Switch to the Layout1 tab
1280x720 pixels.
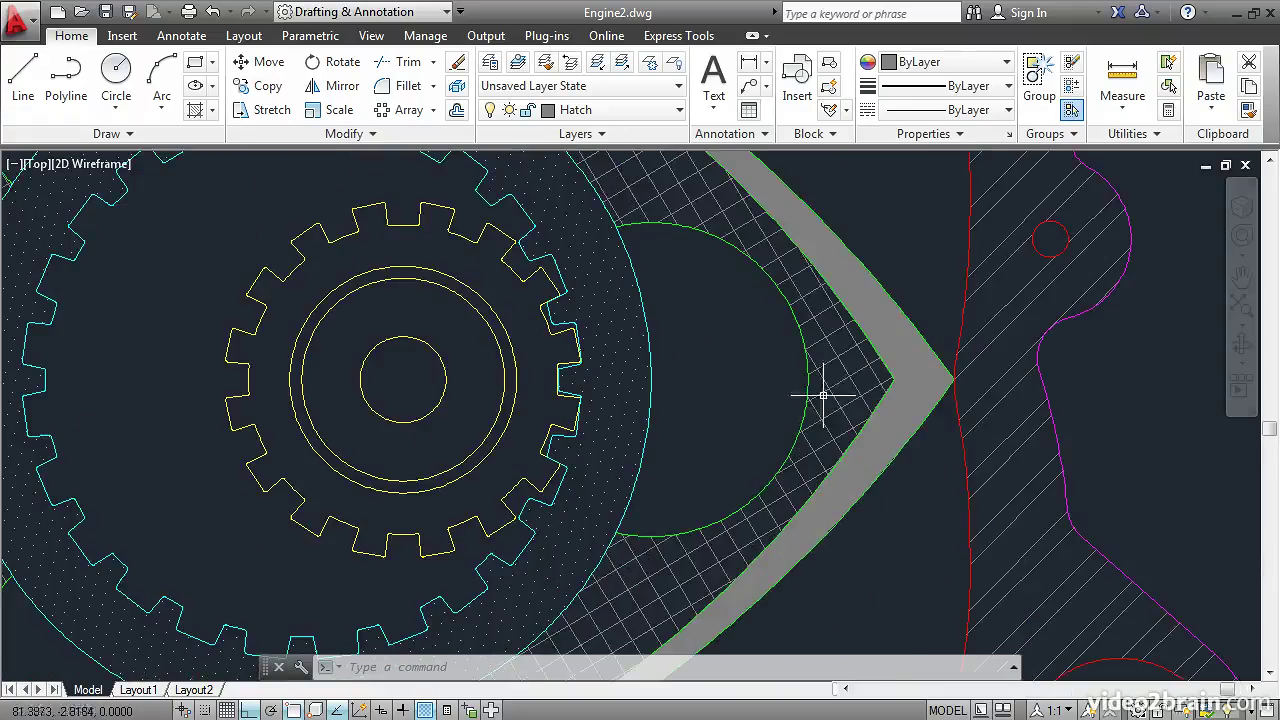point(138,690)
